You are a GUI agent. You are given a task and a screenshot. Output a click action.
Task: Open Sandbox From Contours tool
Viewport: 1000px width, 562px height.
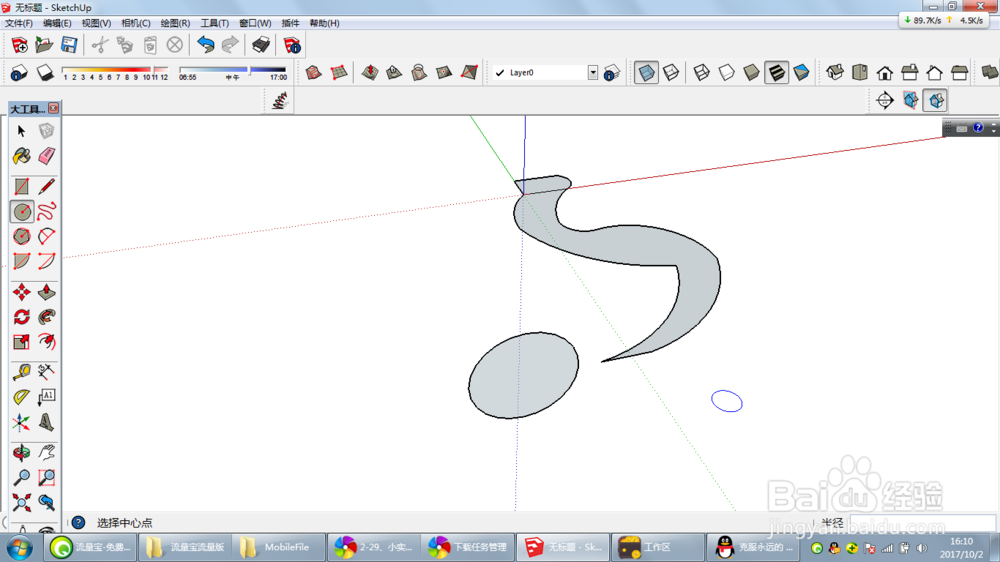(313, 73)
